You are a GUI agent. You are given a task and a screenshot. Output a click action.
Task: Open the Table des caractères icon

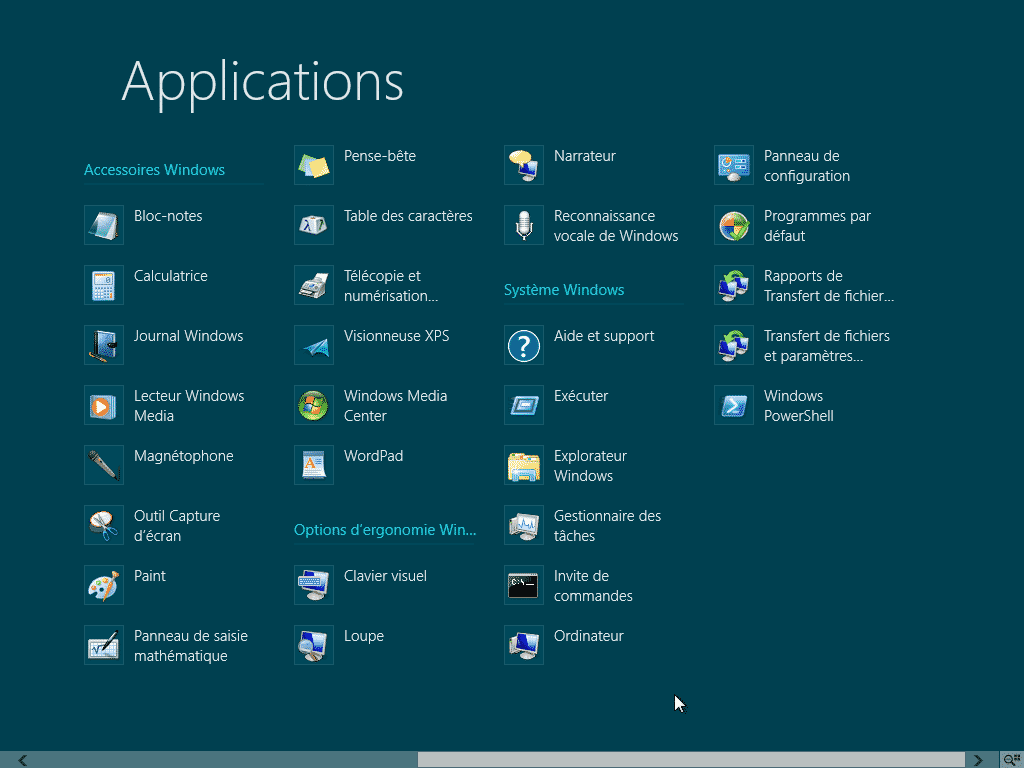(314, 225)
